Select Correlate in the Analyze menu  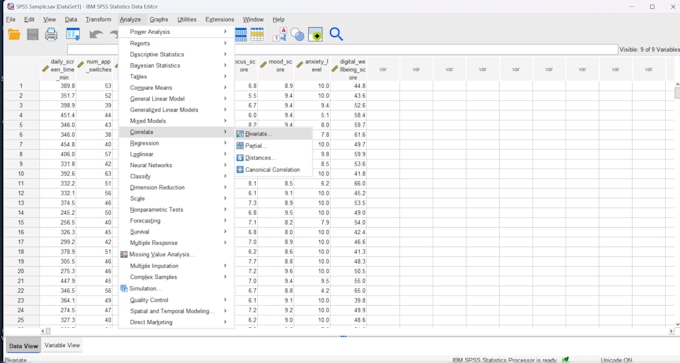[x=176, y=132]
